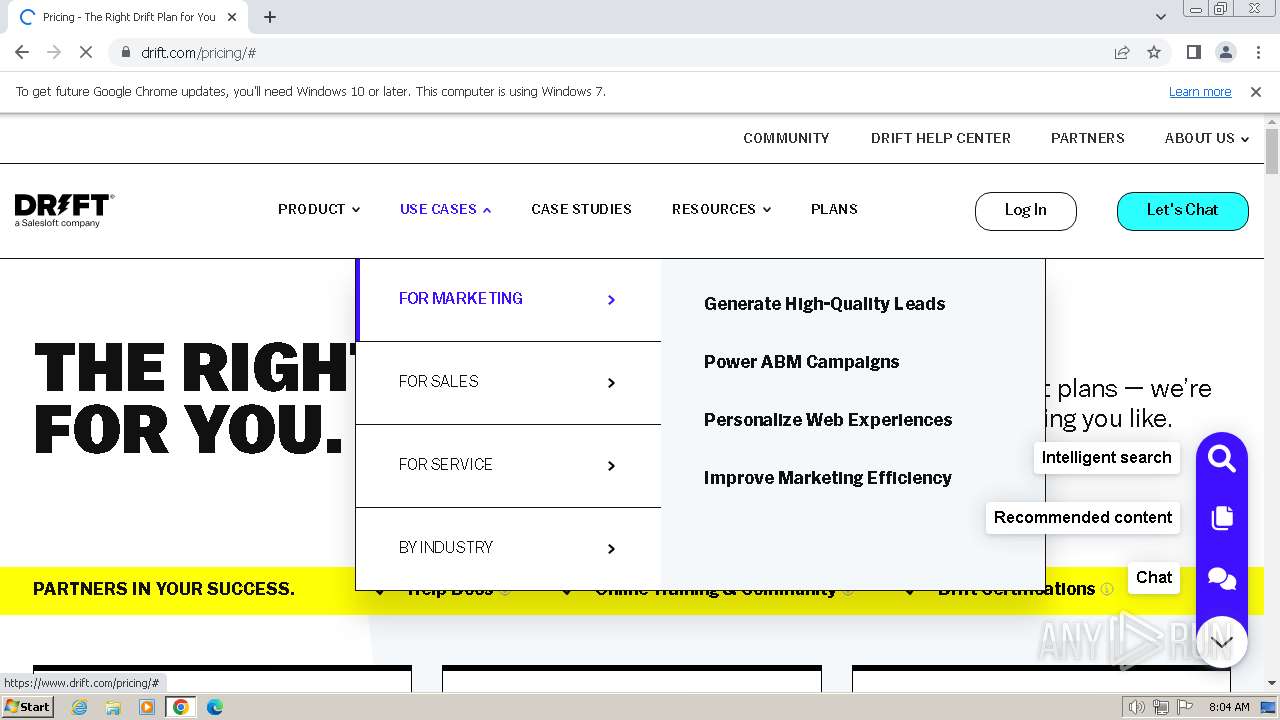Open the Windows Start menu

click(x=27, y=707)
